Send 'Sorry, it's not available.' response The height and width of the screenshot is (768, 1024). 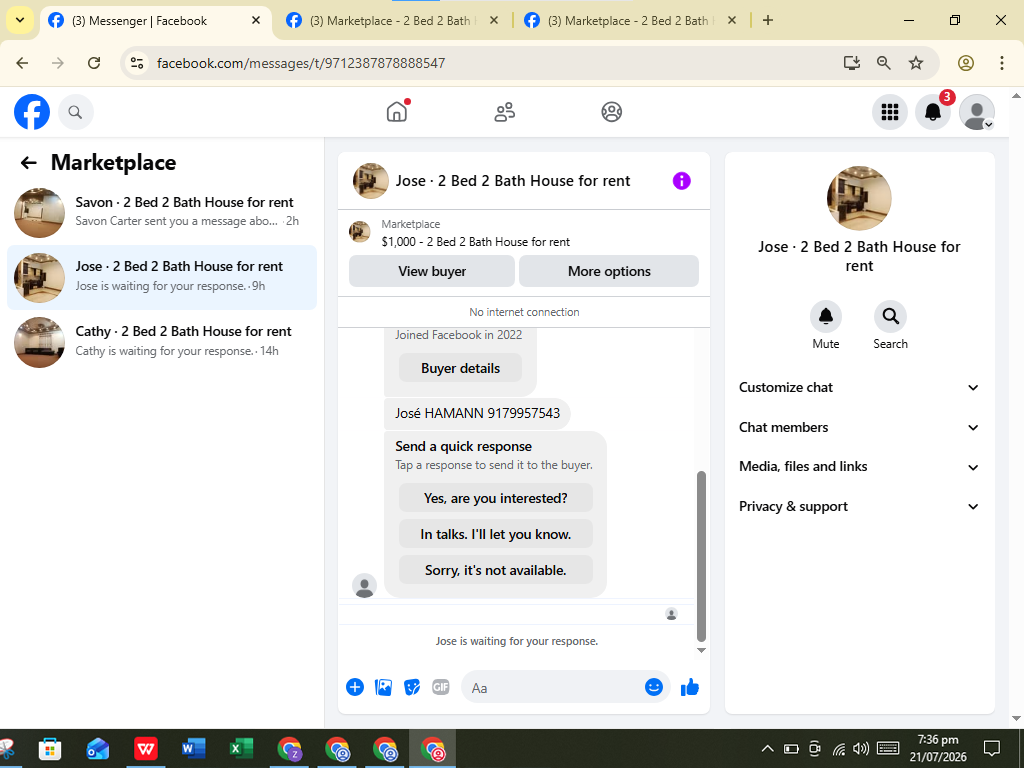496,569
